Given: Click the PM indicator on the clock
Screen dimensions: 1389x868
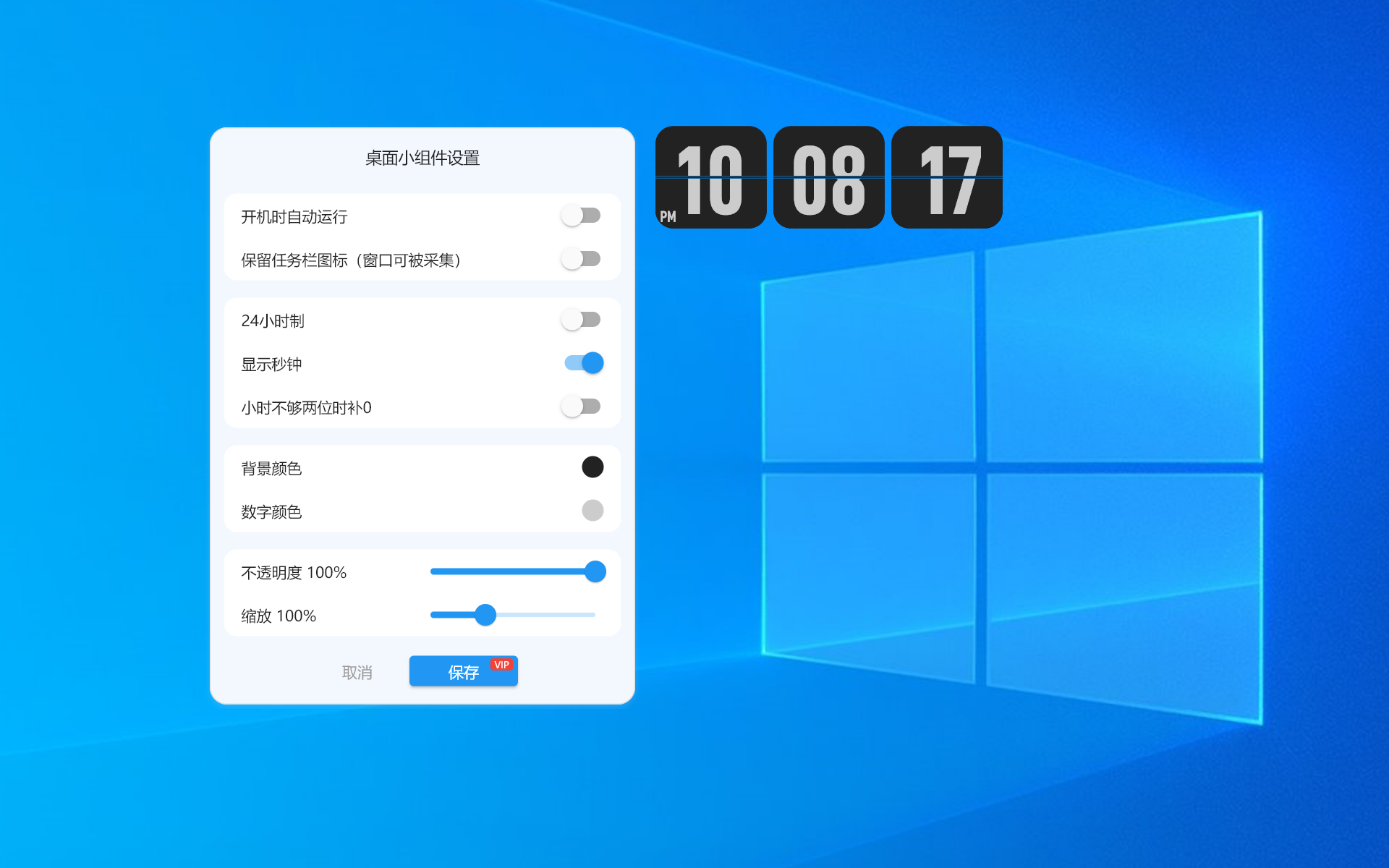Looking at the screenshot, I should pyautogui.click(x=668, y=217).
